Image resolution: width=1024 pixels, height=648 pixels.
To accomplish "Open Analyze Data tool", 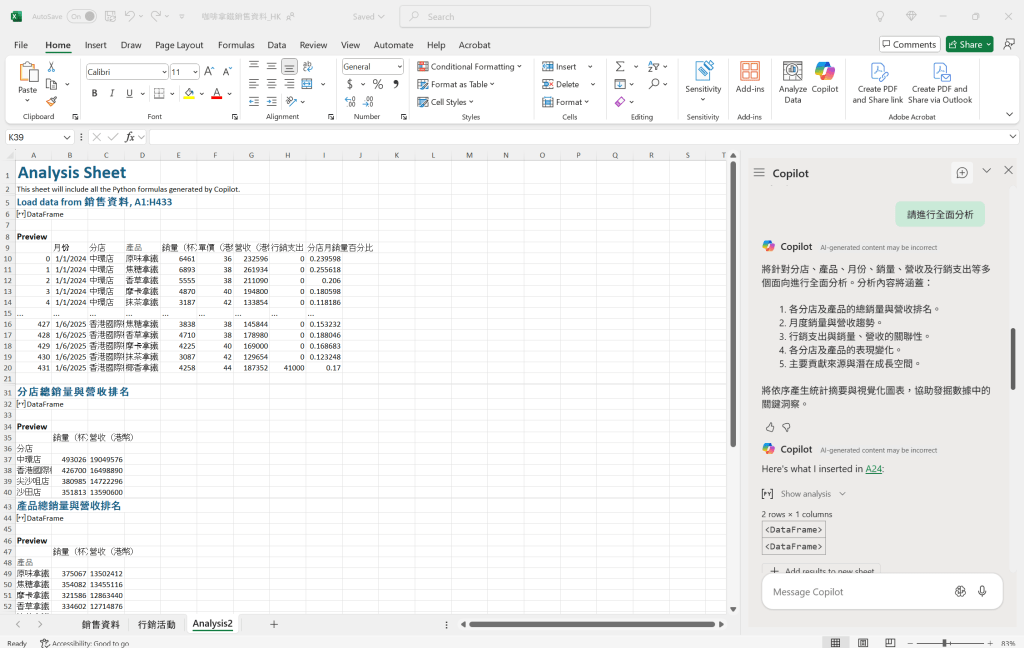I will coord(793,82).
